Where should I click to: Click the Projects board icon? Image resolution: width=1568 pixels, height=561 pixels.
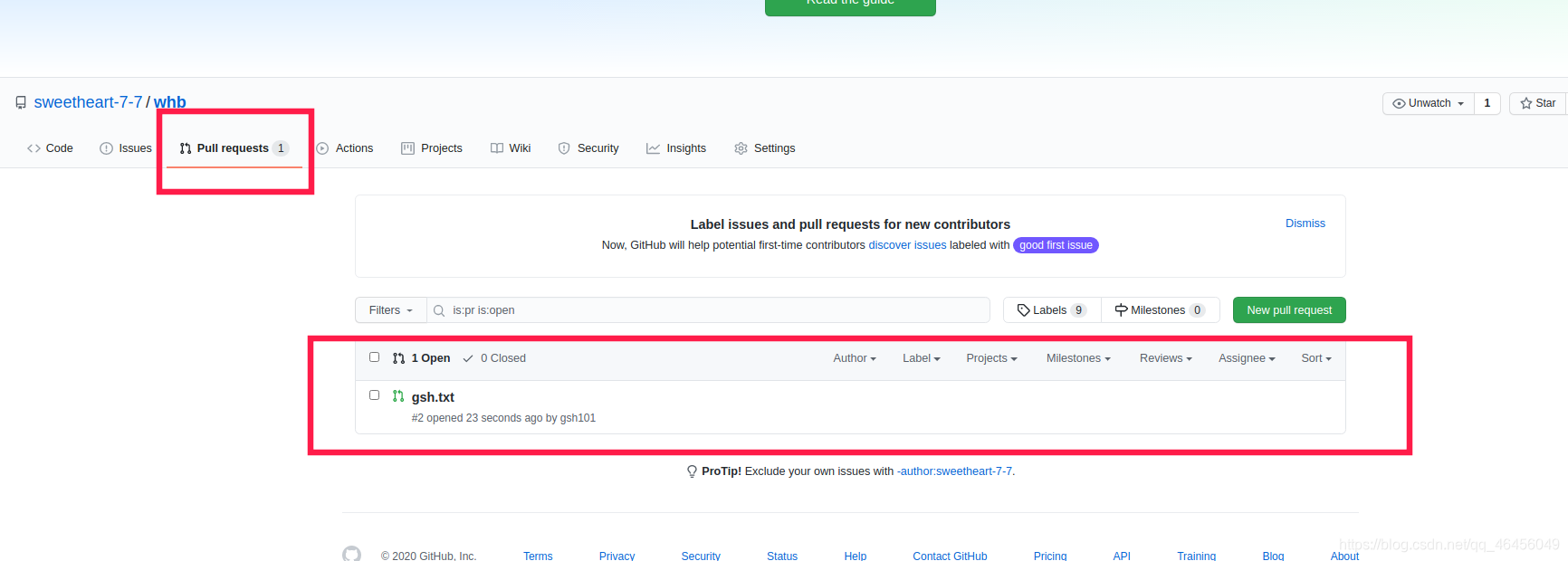tap(407, 148)
